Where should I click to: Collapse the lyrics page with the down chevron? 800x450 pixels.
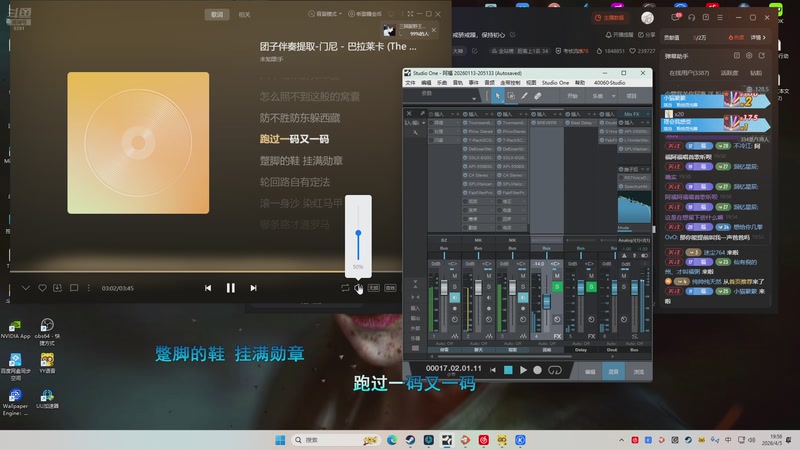[26, 288]
